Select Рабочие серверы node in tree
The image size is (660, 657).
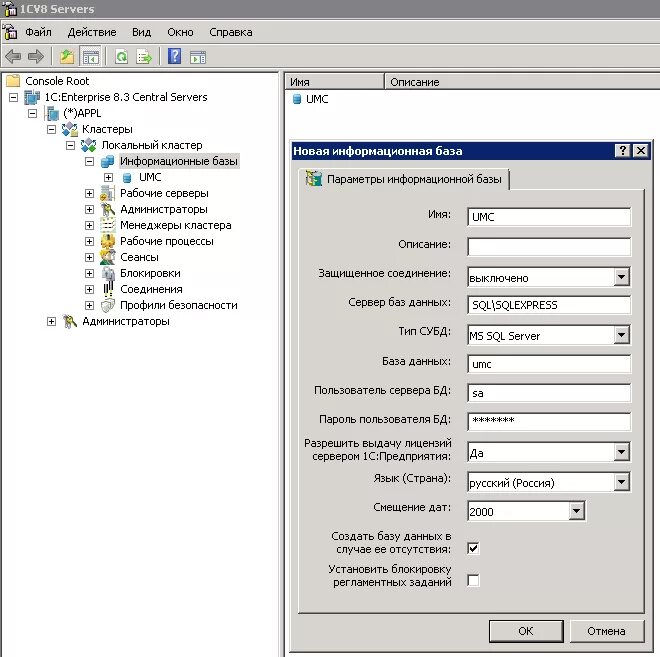pyautogui.click(x=164, y=193)
